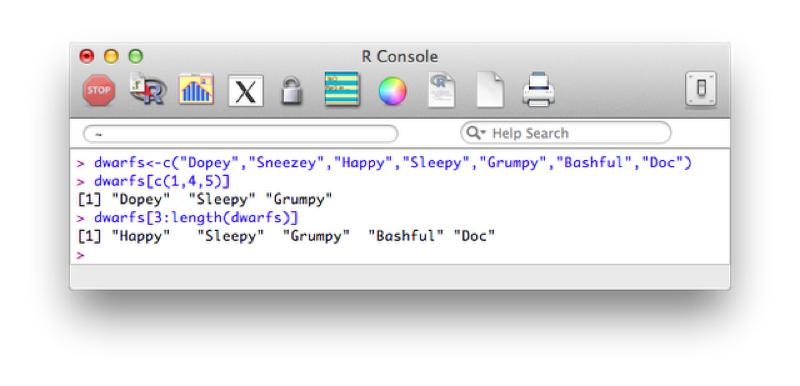
Task: Click the green zoom window button
Action: [x=135, y=56]
